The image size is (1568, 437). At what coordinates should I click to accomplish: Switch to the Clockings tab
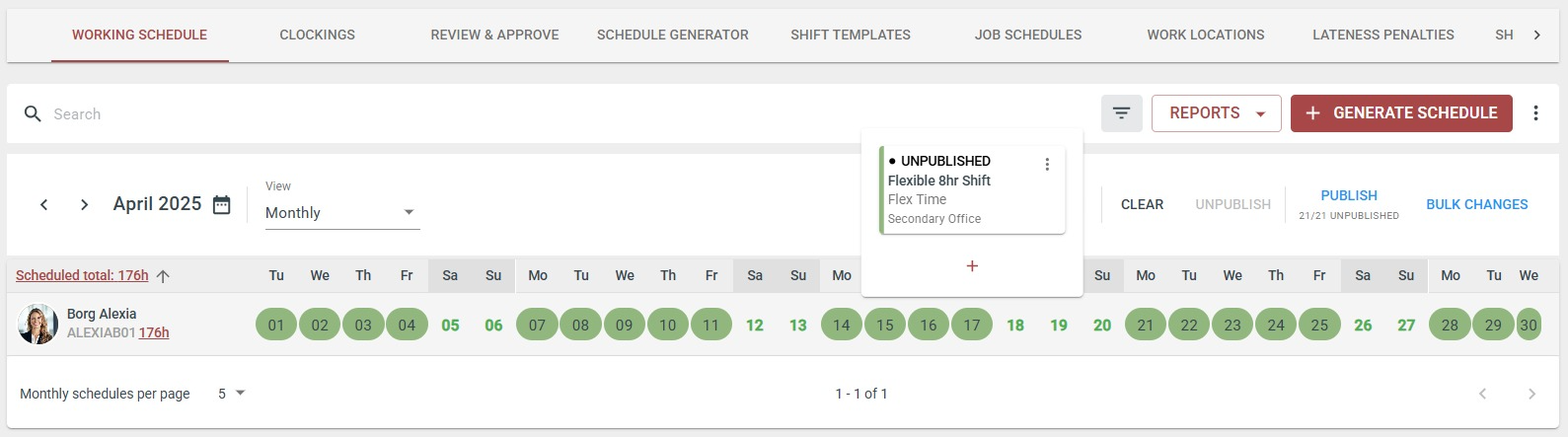coord(317,35)
